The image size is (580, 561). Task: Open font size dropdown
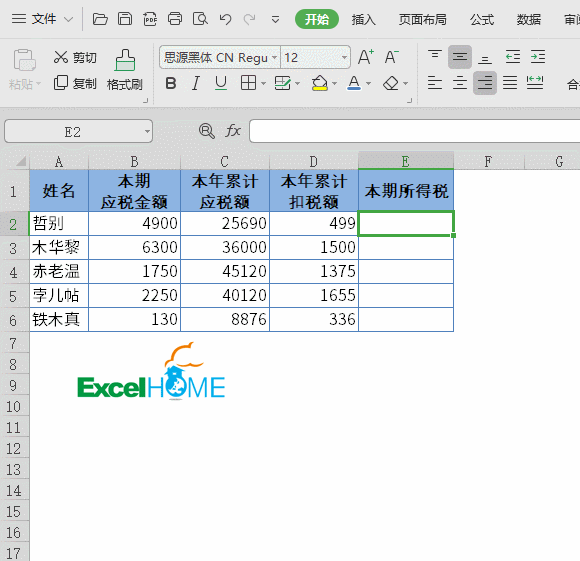pos(344,58)
